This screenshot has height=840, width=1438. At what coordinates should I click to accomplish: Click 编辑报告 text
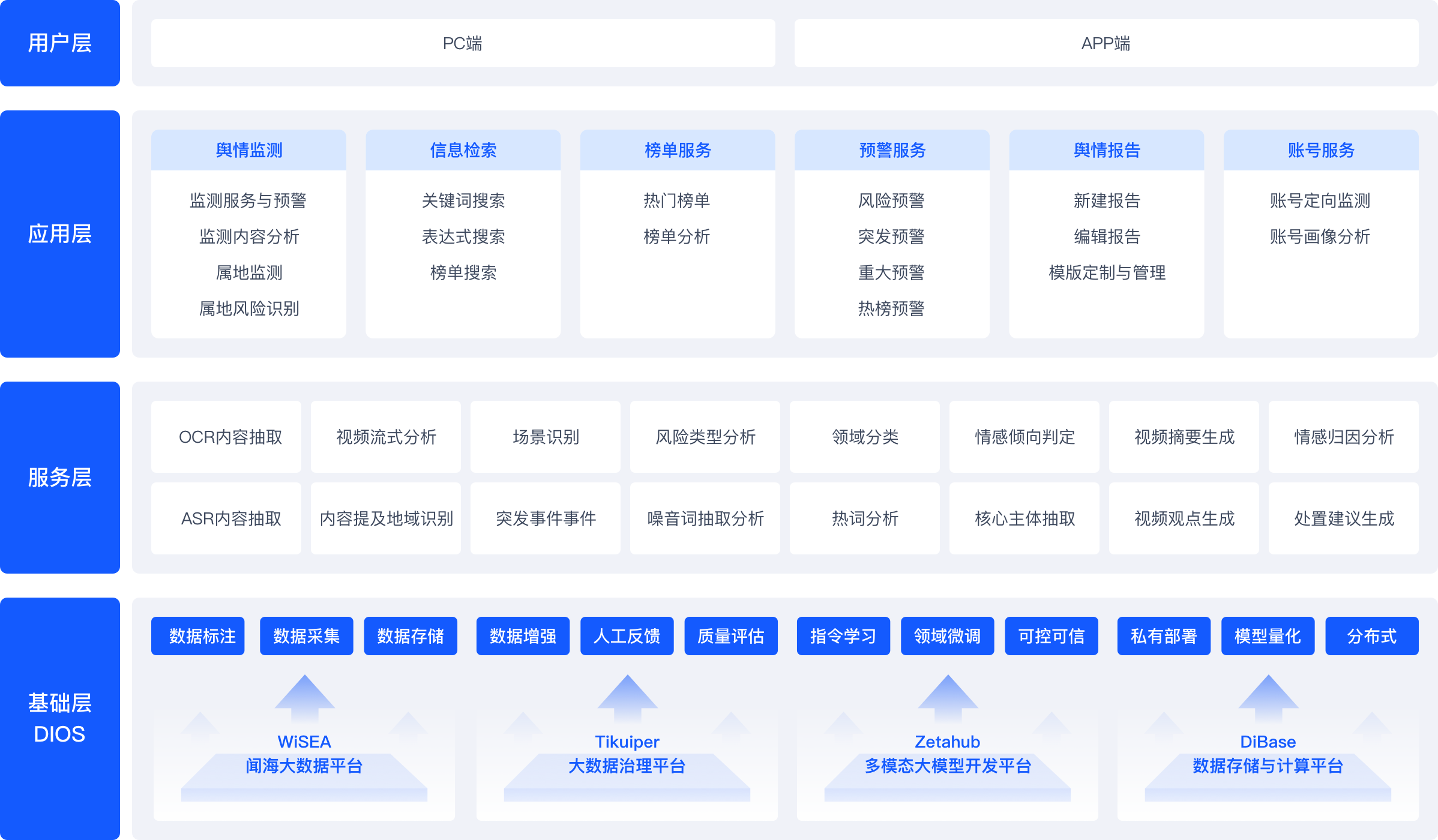[x=1107, y=236]
